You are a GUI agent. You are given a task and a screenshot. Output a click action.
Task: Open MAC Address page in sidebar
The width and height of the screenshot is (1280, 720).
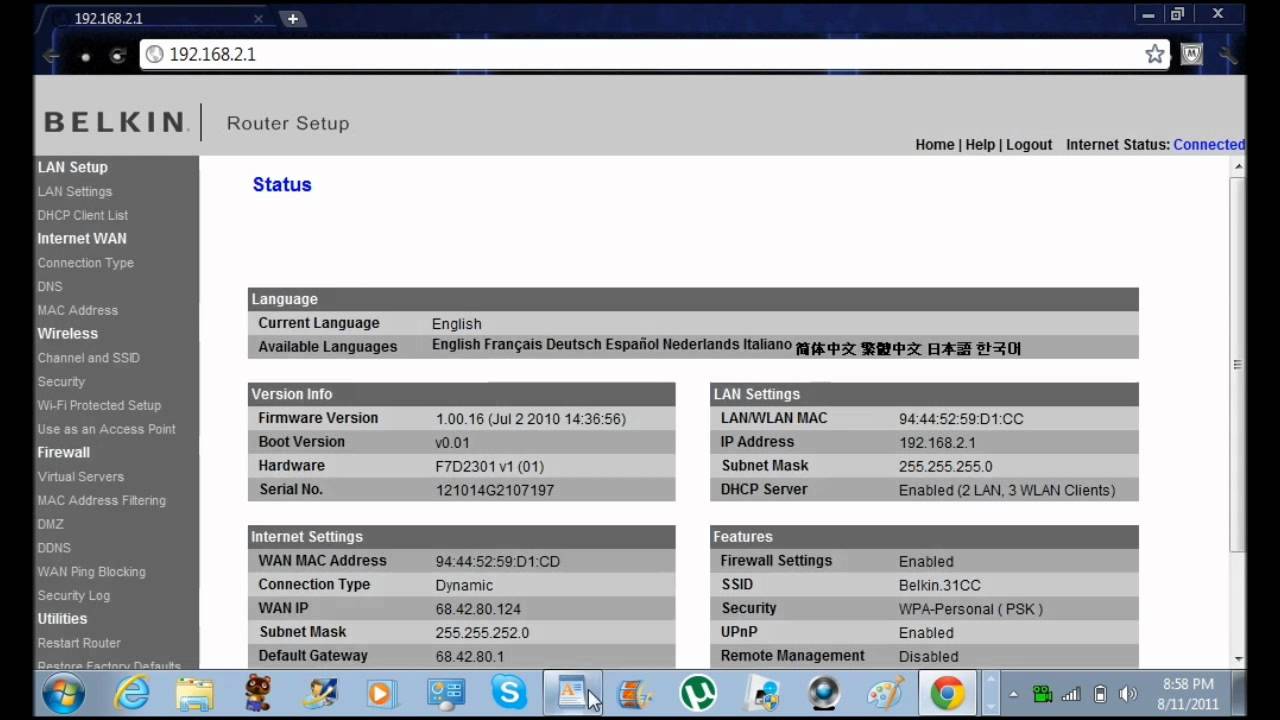[x=77, y=310]
